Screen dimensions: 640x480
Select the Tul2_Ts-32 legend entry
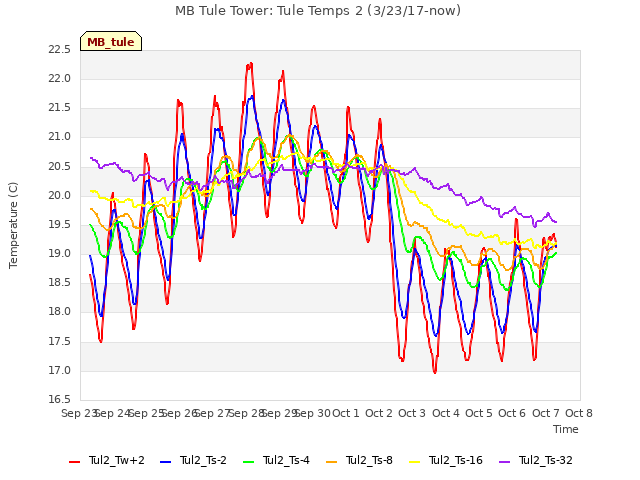click(x=536, y=460)
